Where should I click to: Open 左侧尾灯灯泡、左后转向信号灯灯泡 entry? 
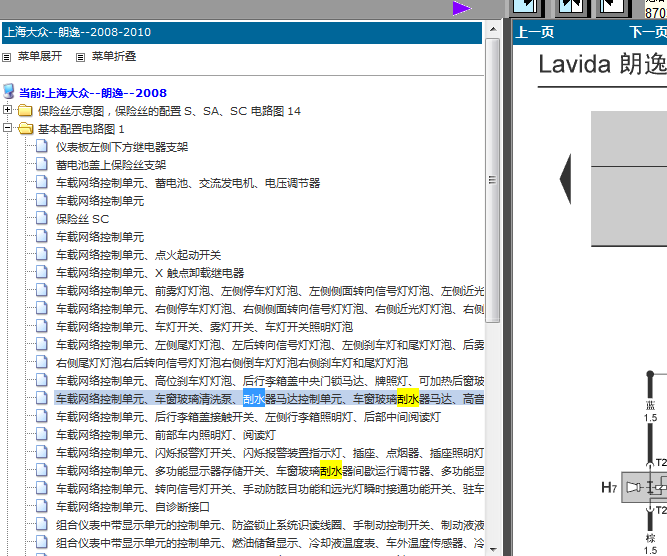click(270, 345)
